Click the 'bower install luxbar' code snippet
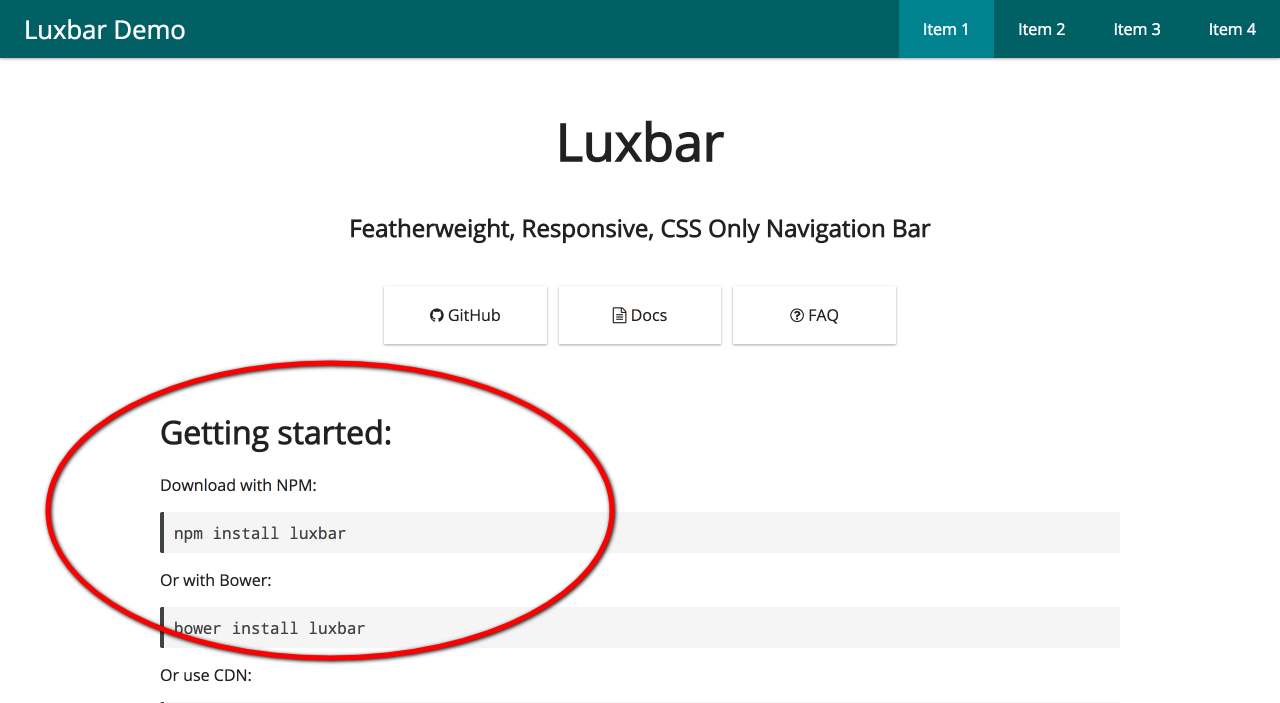Image resolution: width=1280 pixels, height=703 pixels. pos(269,627)
